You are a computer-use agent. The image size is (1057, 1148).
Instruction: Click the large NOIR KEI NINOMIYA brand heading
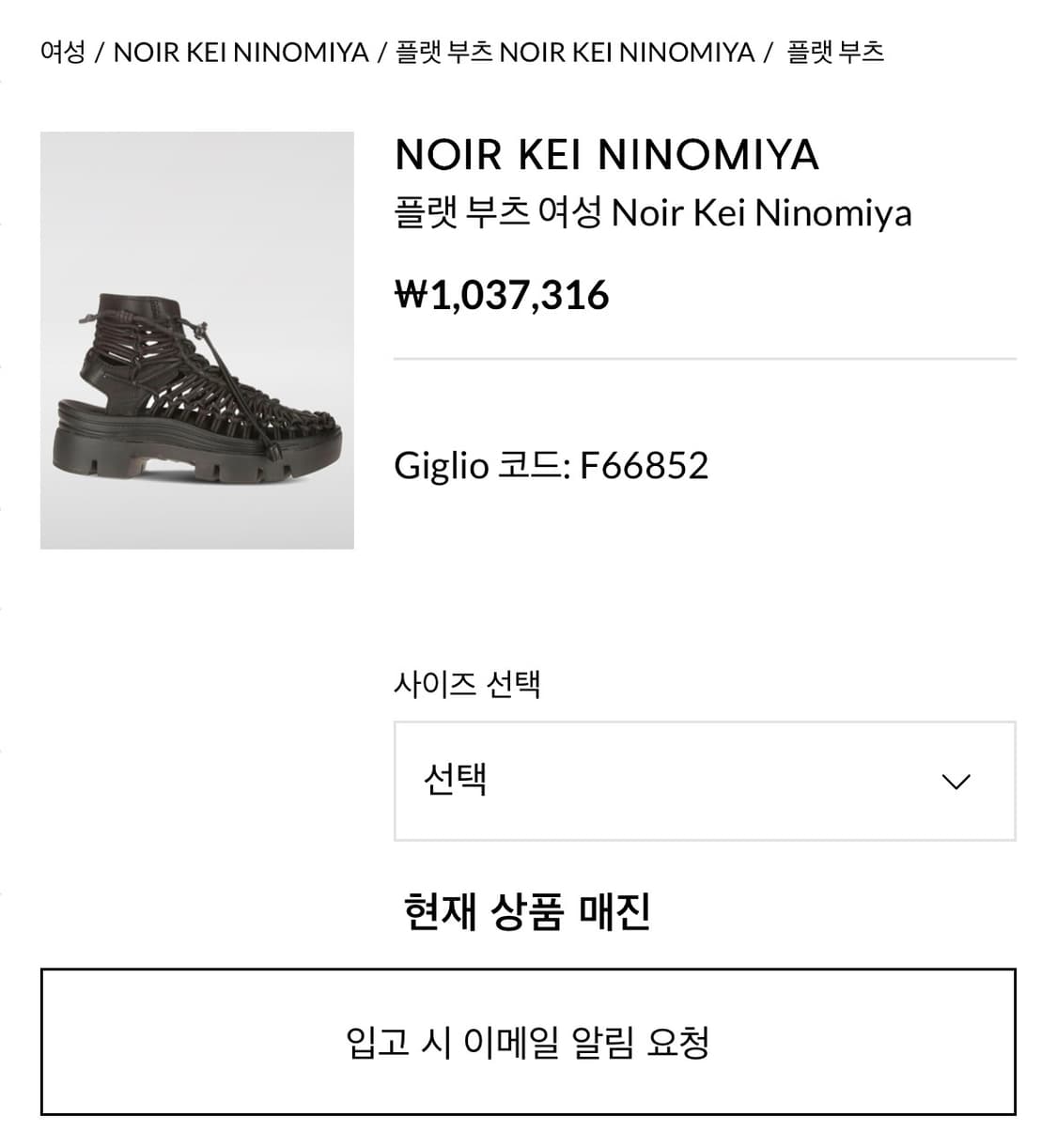[x=607, y=155]
